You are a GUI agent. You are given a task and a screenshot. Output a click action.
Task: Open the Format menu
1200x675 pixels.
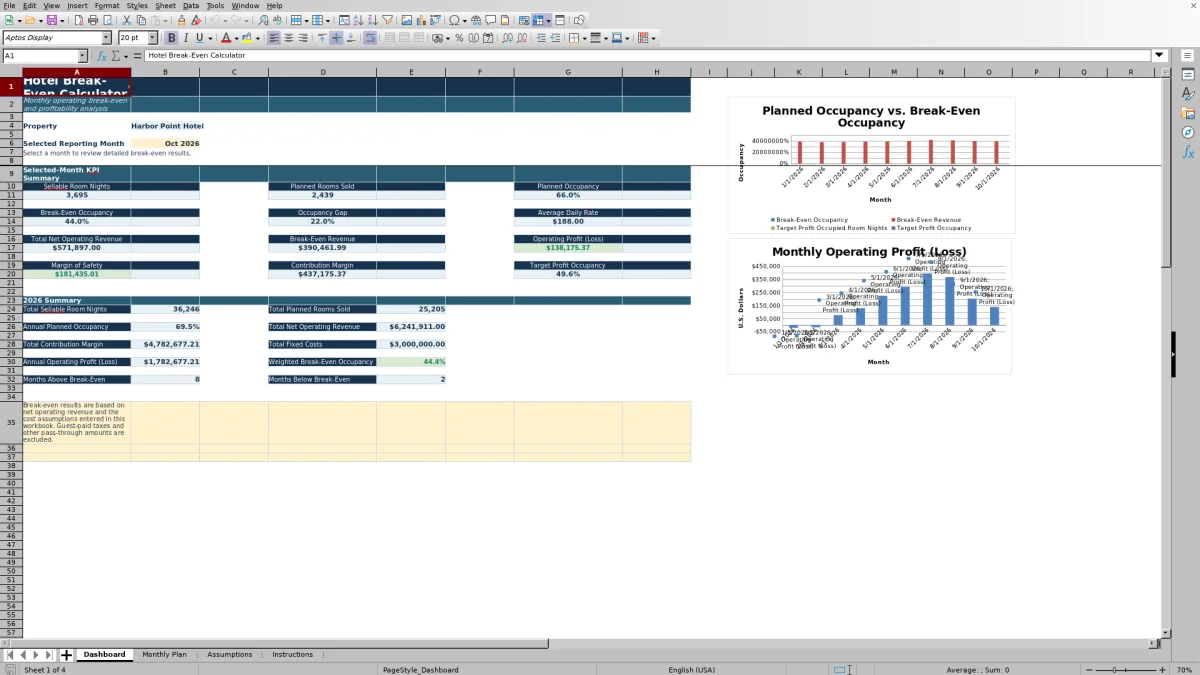pyautogui.click(x=107, y=5)
